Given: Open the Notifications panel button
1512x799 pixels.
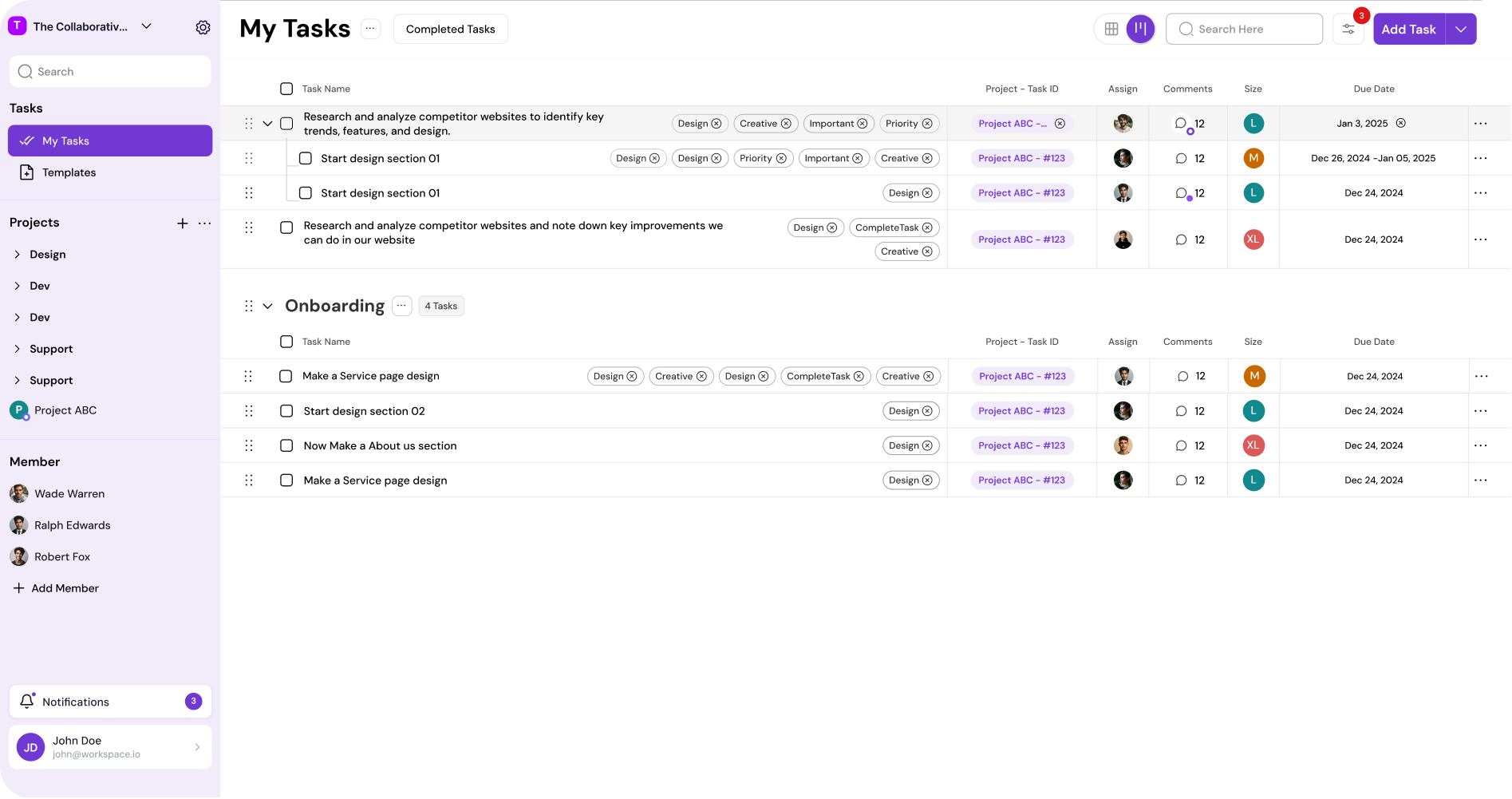Looking at the screenshot, I should coord(110,702).
